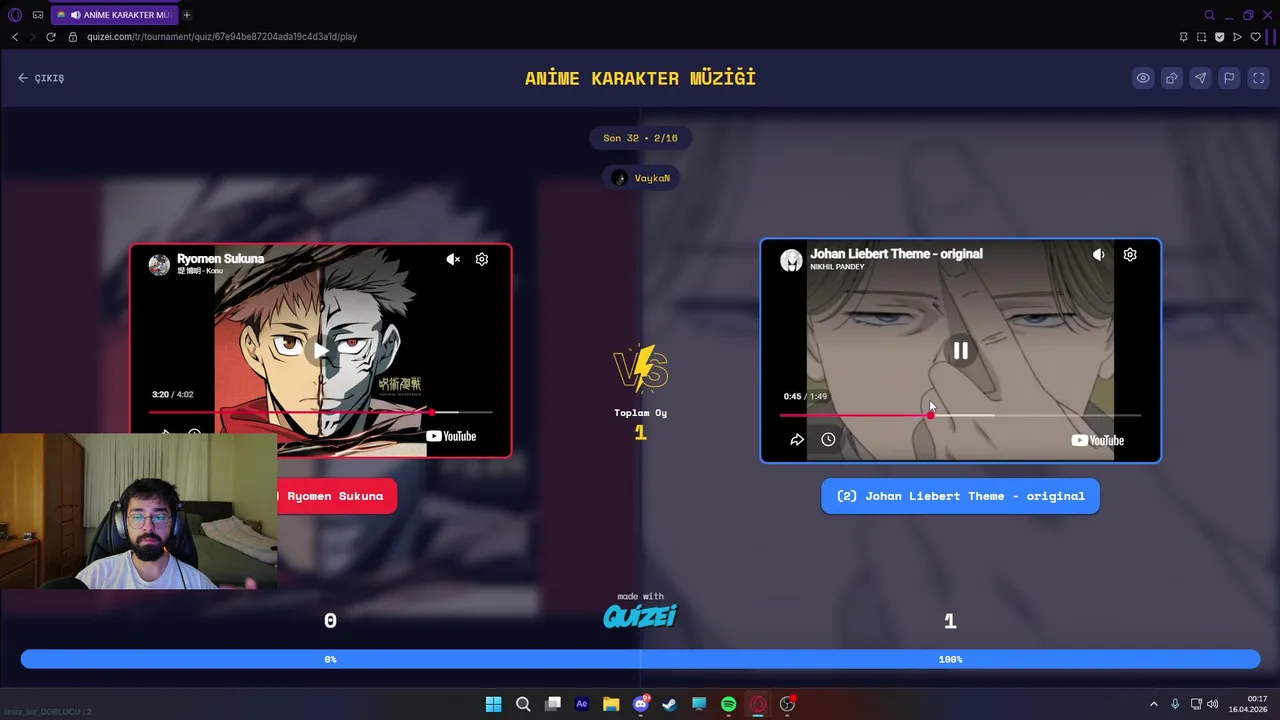Enter fullscreen using the quiz header expand icon
The image size is (1280, 720).
(x=1259, y=78)
